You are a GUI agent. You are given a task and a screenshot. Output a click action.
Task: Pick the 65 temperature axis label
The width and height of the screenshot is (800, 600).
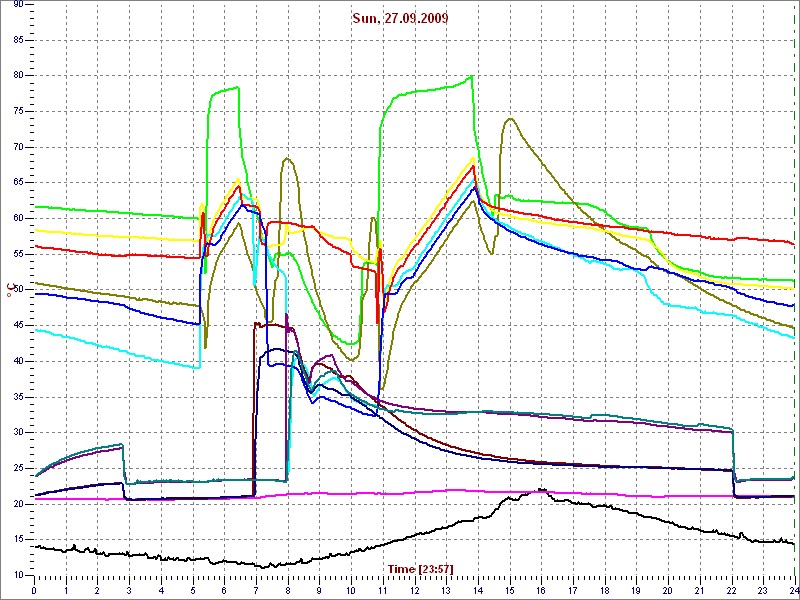(18, 183)
